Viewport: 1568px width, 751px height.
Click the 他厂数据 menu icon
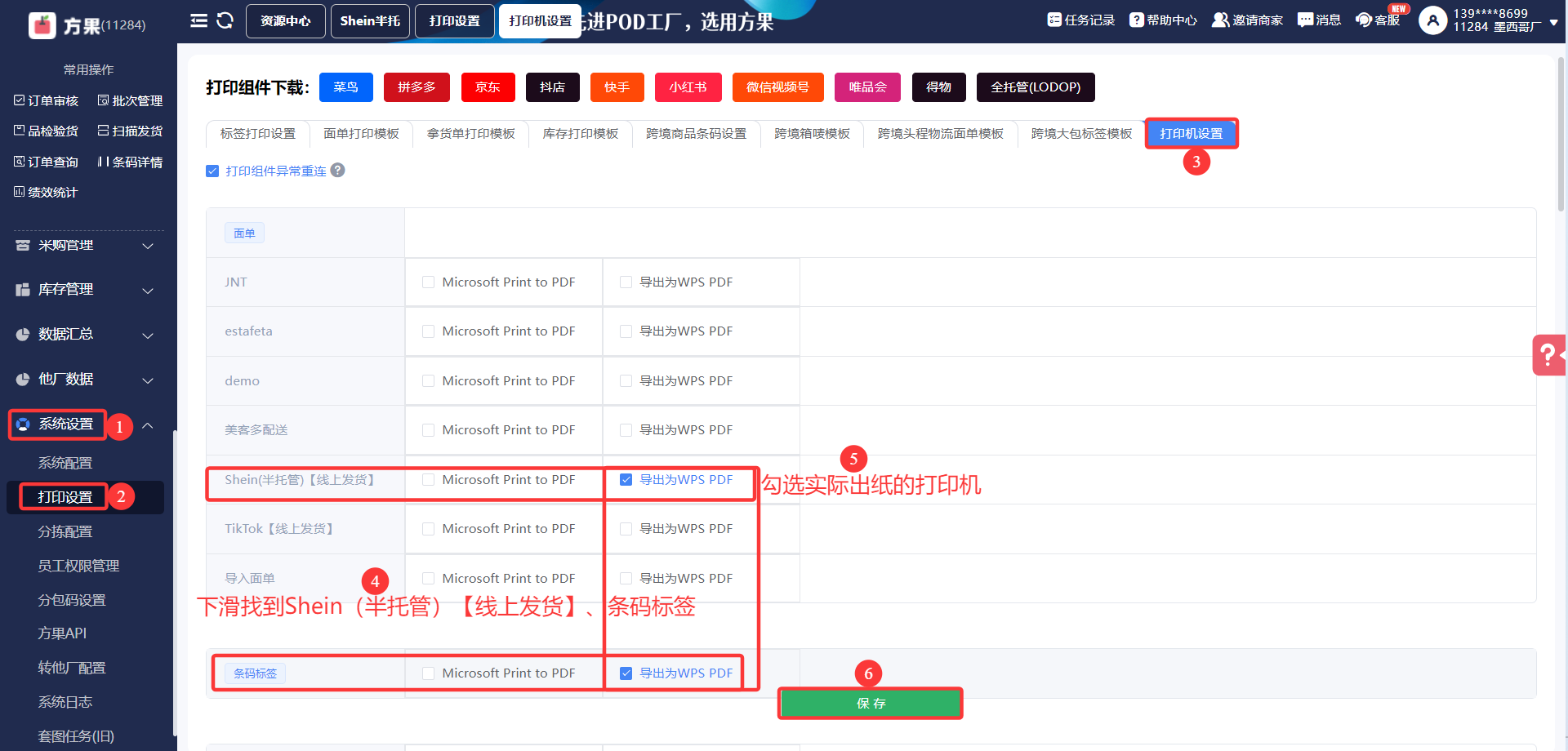click(x=23, y=380)
